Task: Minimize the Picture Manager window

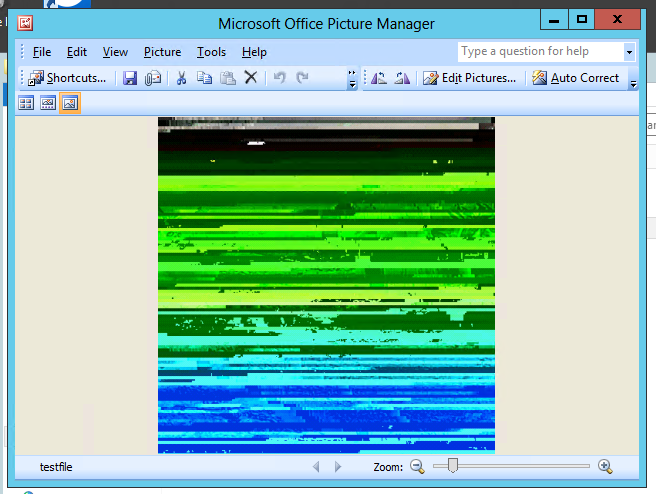Action: click(x=554, y=20)
